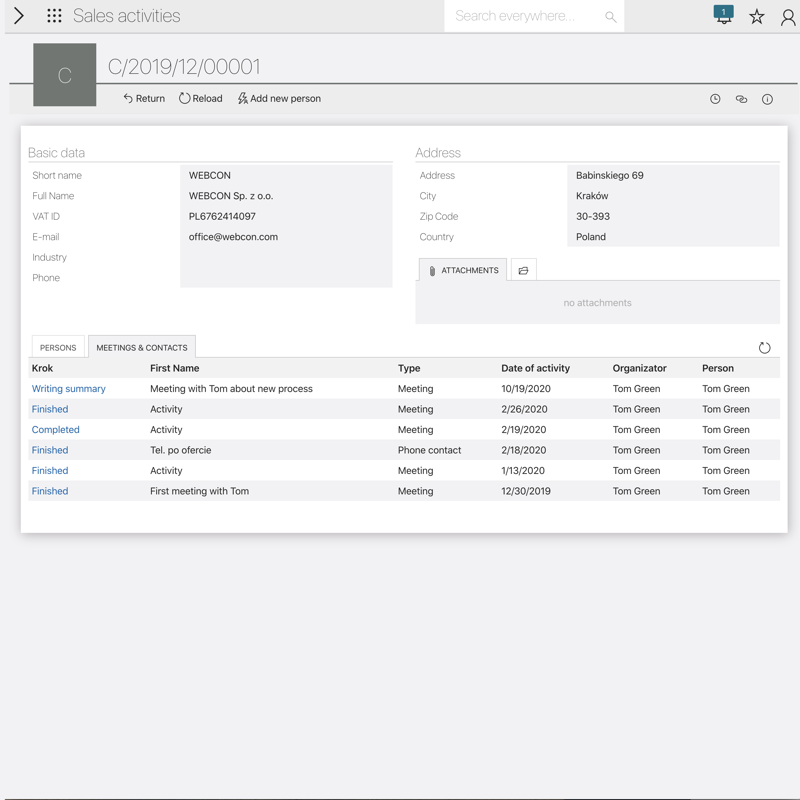The image size is (800, 800).
Task: Click the search magnifier icon
Action: point(610,17)
